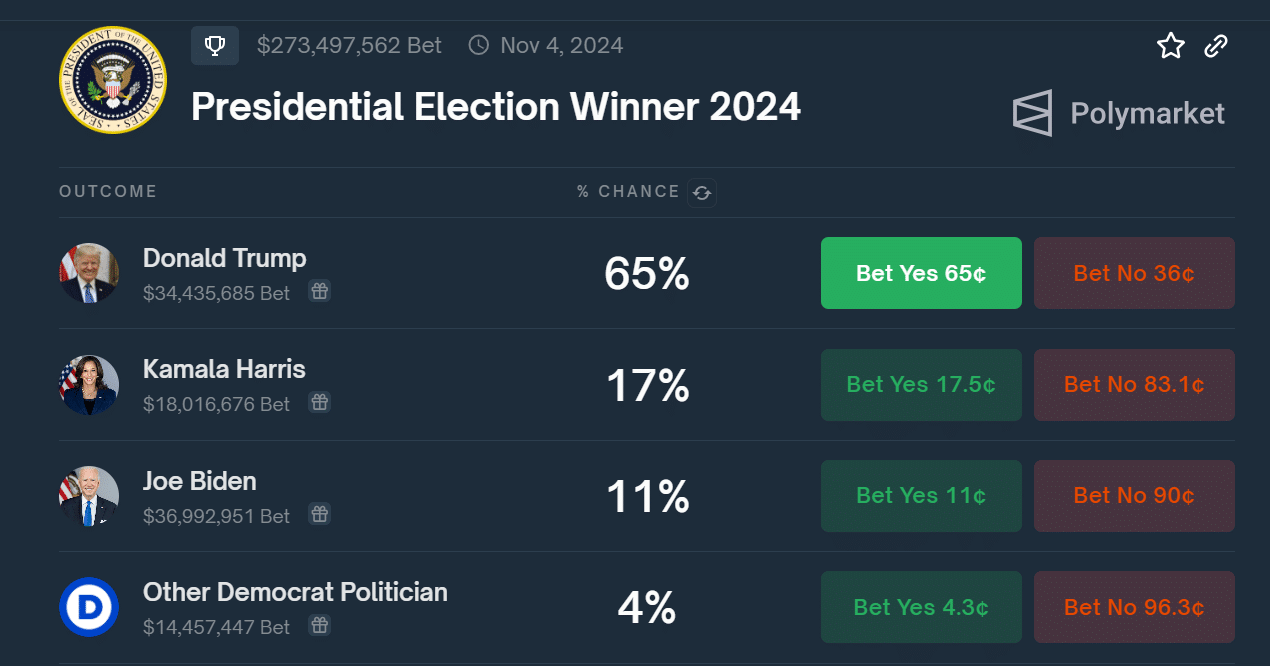Bet Yes 65¢ on Donald Trump
Screen dimensions: 1270x666
pos(921,273)
